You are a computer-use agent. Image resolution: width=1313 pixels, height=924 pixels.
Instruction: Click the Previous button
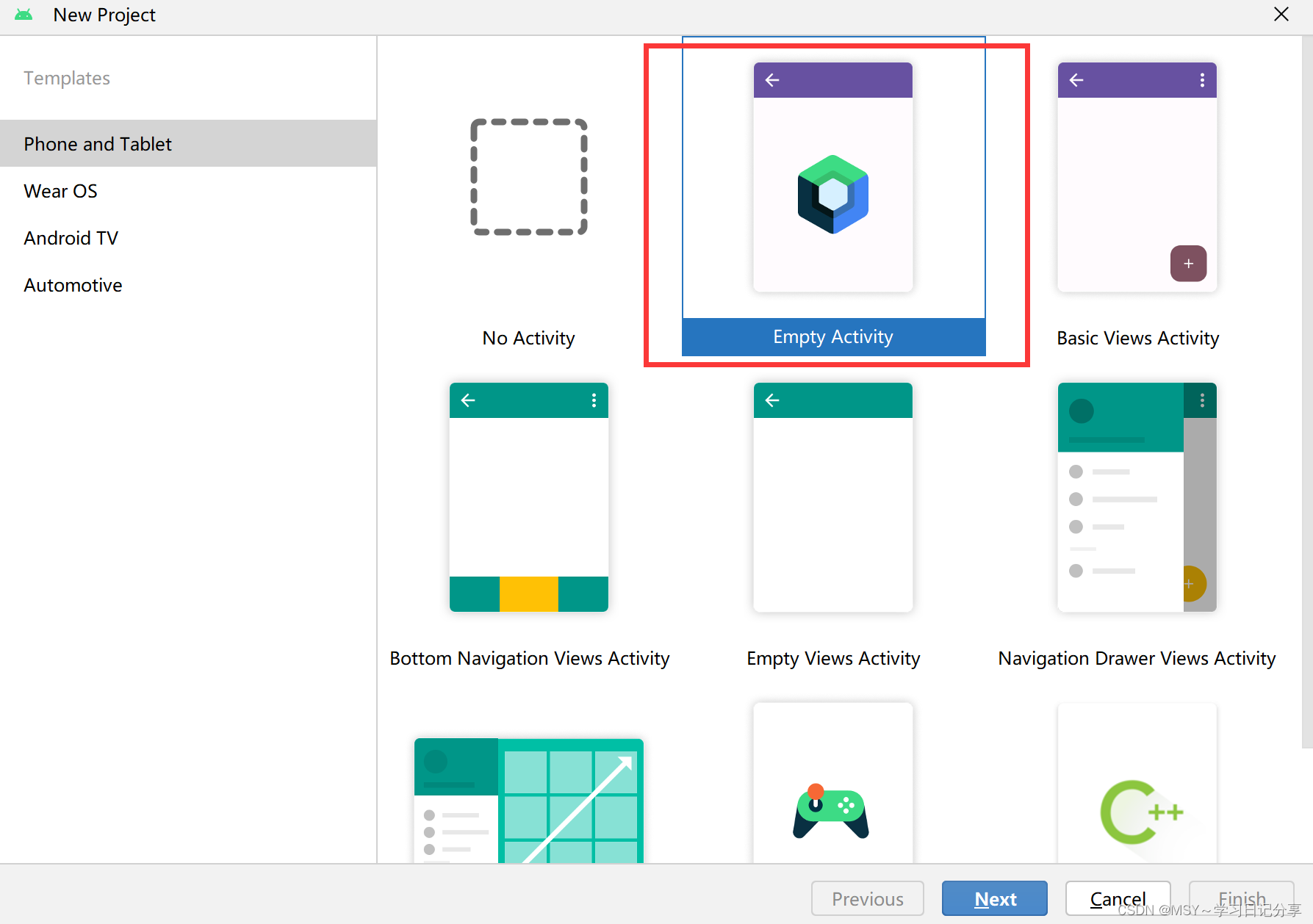point(868,898)
